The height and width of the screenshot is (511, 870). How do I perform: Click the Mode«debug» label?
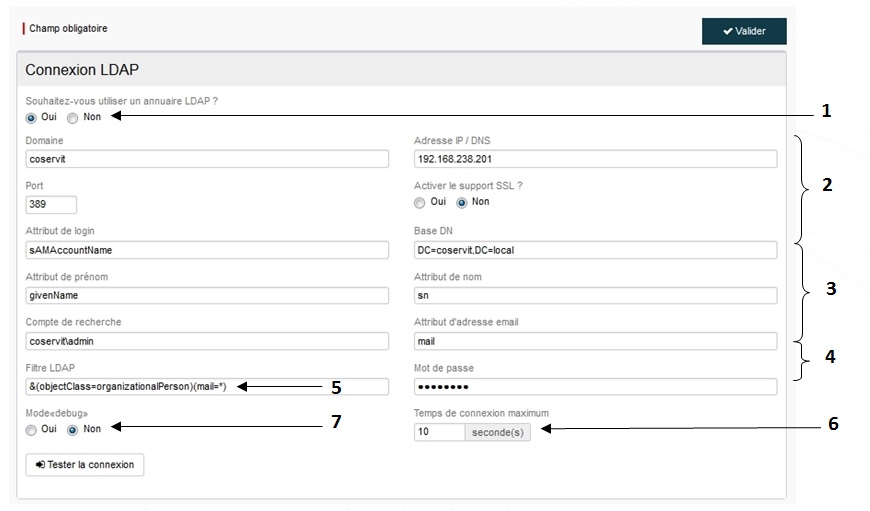coord(57,413)
